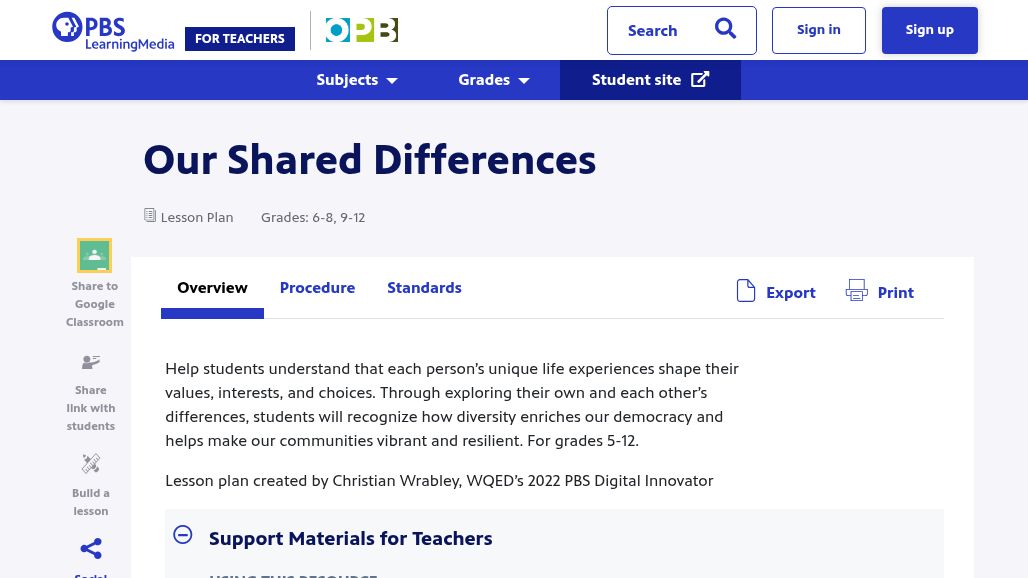Screen dimensions: 1028x578
Task: Select the Overview tab
Action: 212,288
